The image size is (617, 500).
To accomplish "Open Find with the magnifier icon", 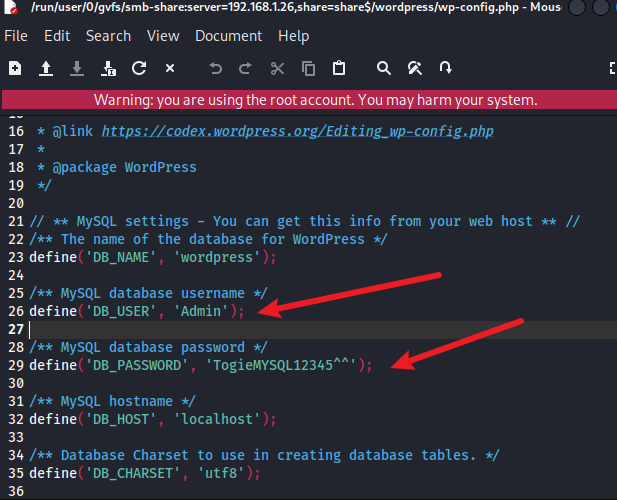I will pos(384,68).
